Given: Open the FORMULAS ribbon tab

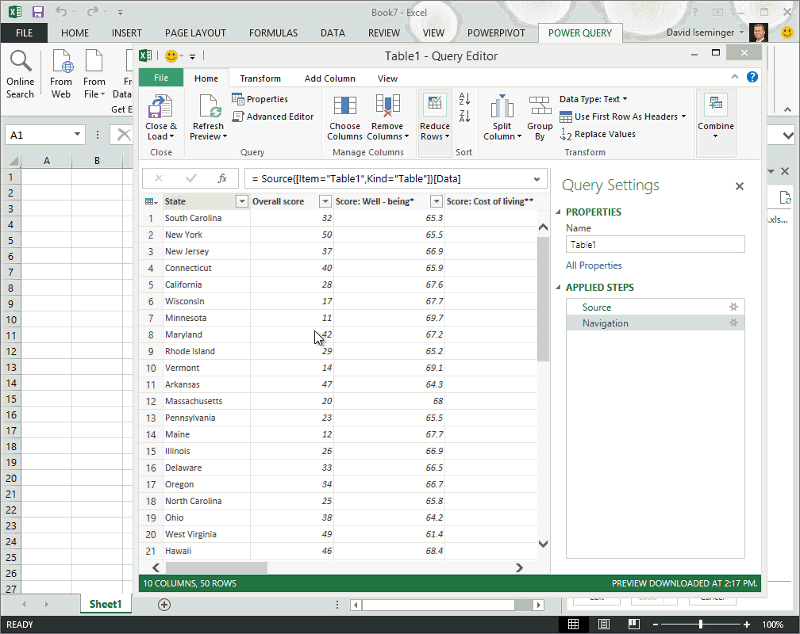Looking at the screenshot, I should point(273,33).
